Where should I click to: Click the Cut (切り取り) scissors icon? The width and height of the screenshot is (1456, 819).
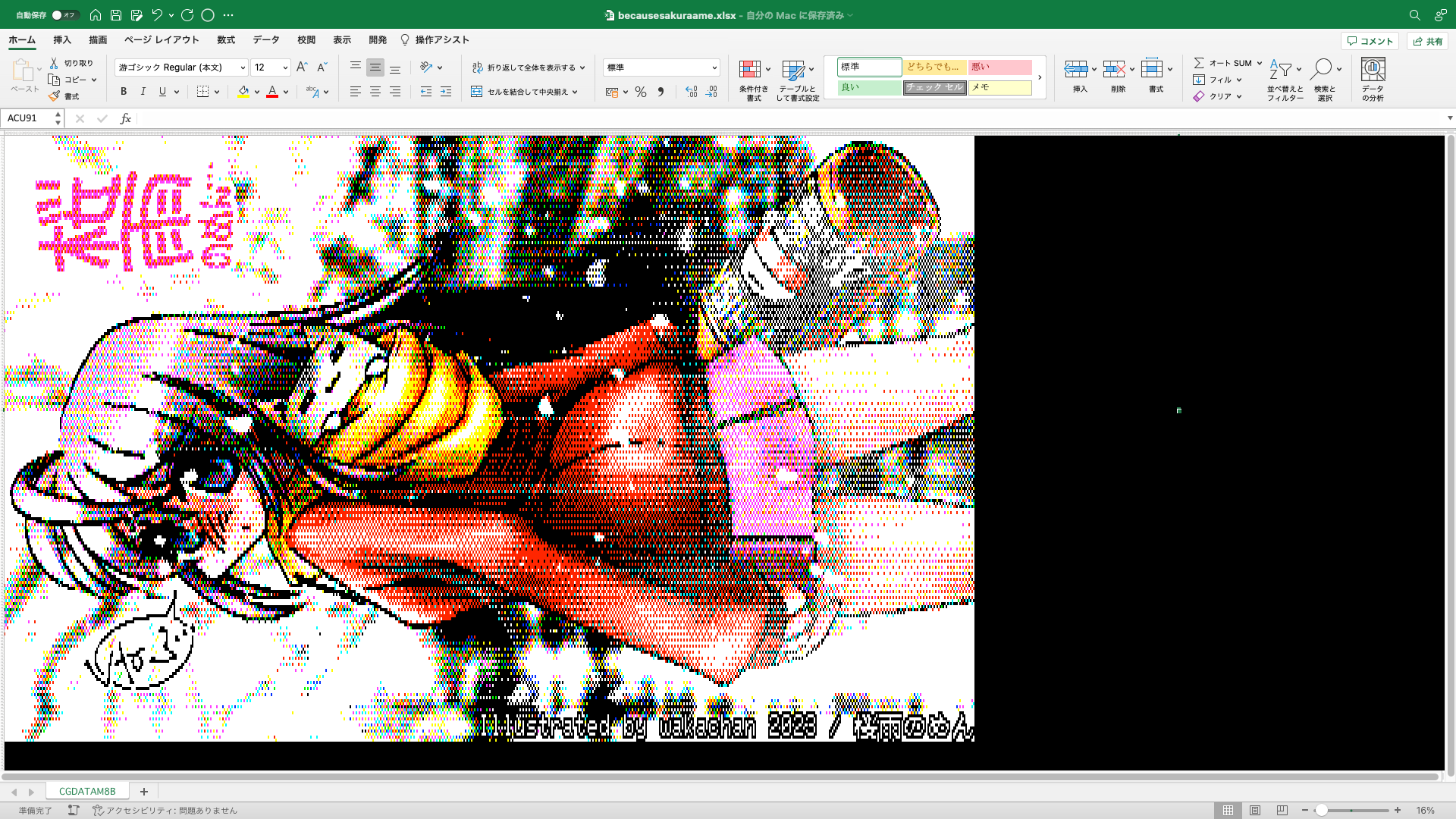coord(54,63)
